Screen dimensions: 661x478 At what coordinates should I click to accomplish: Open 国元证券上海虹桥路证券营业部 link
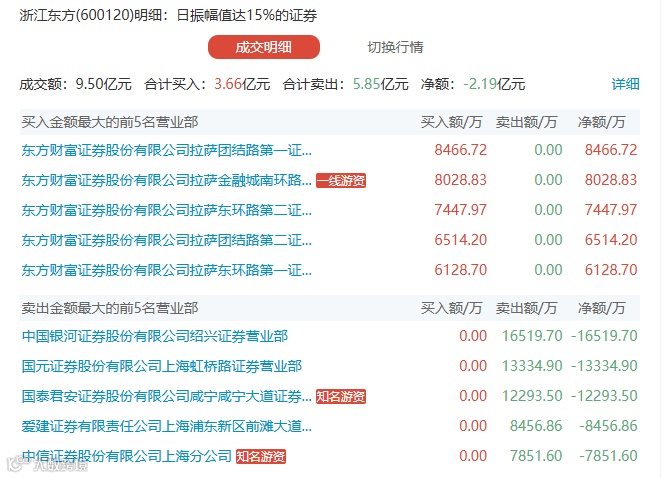click(162, 366)
